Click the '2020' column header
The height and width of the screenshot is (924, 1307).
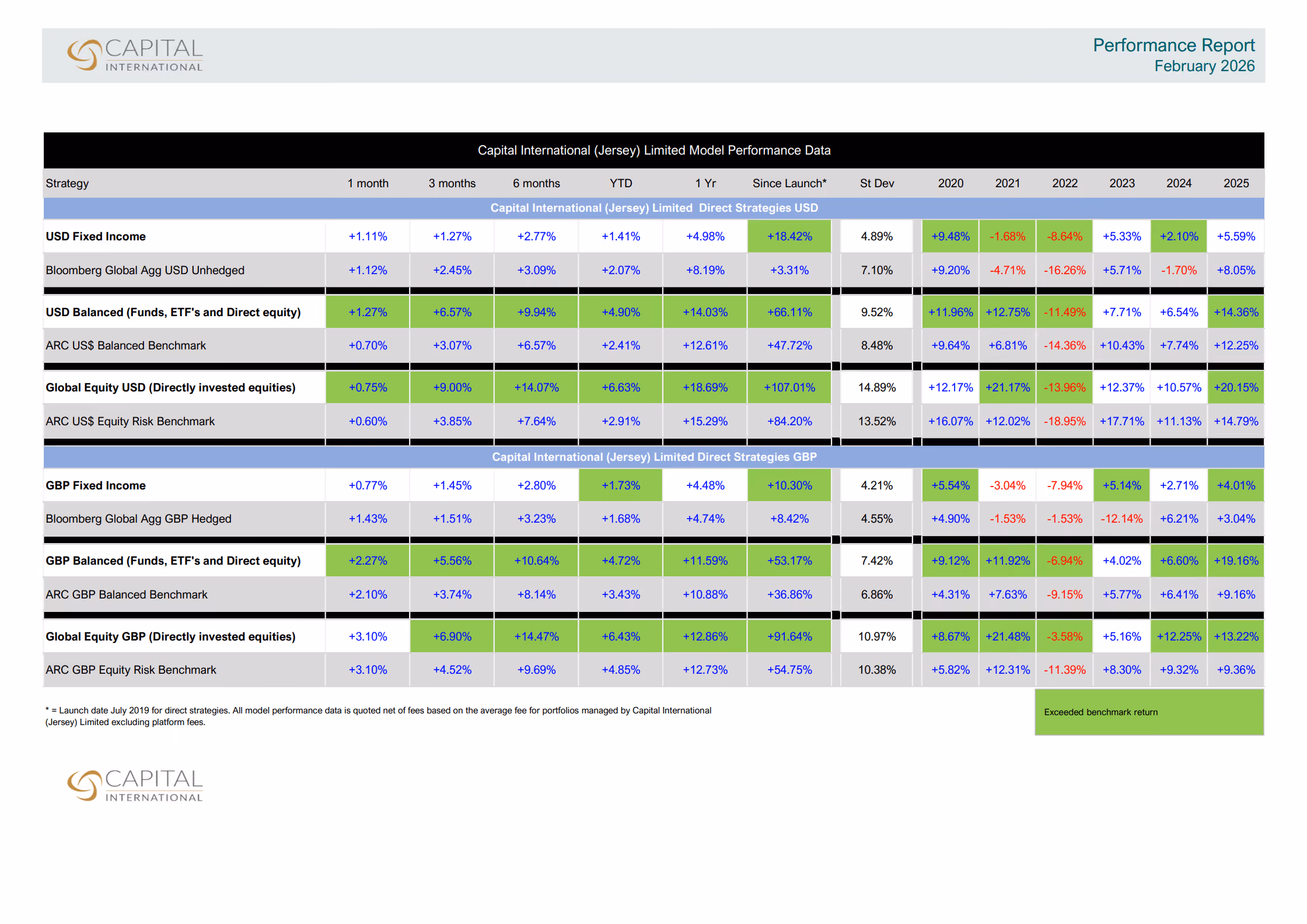[950, 183]
